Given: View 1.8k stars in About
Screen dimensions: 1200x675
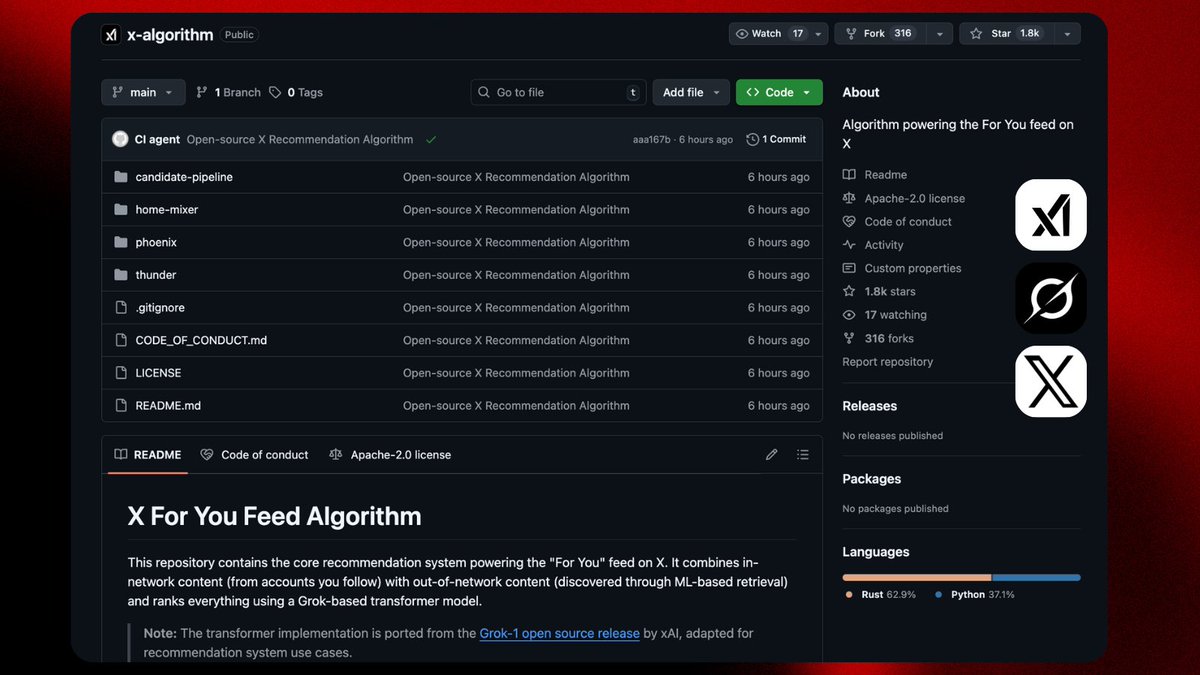Looking at the screenshot, I should pos(879,292).
